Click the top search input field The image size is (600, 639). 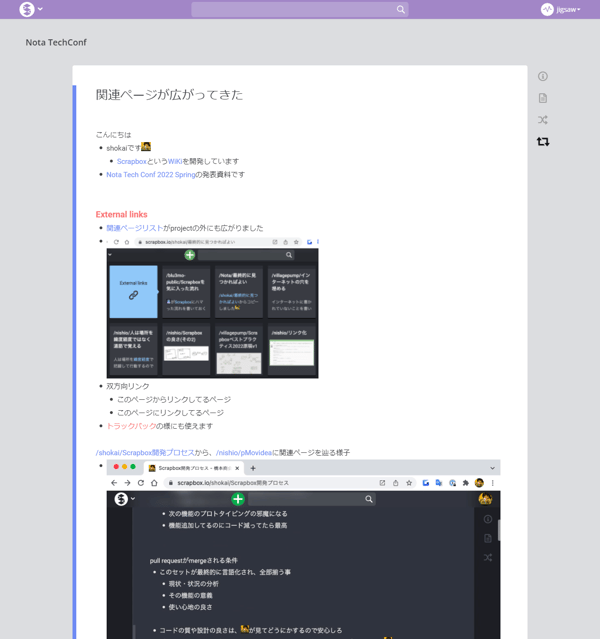pyautogui.click(x=300, y=9)
